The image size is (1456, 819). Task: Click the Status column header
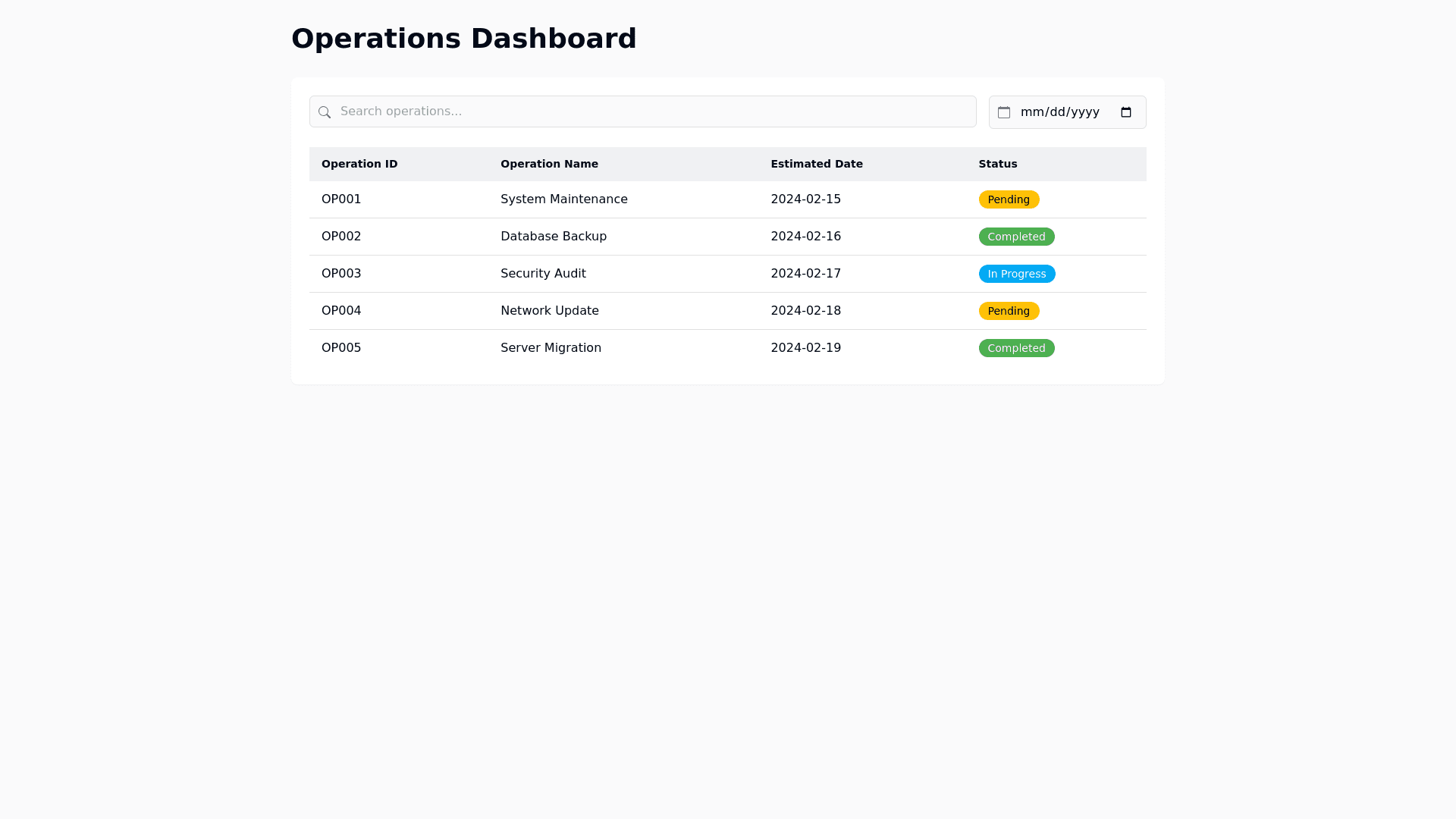[998, 164]
